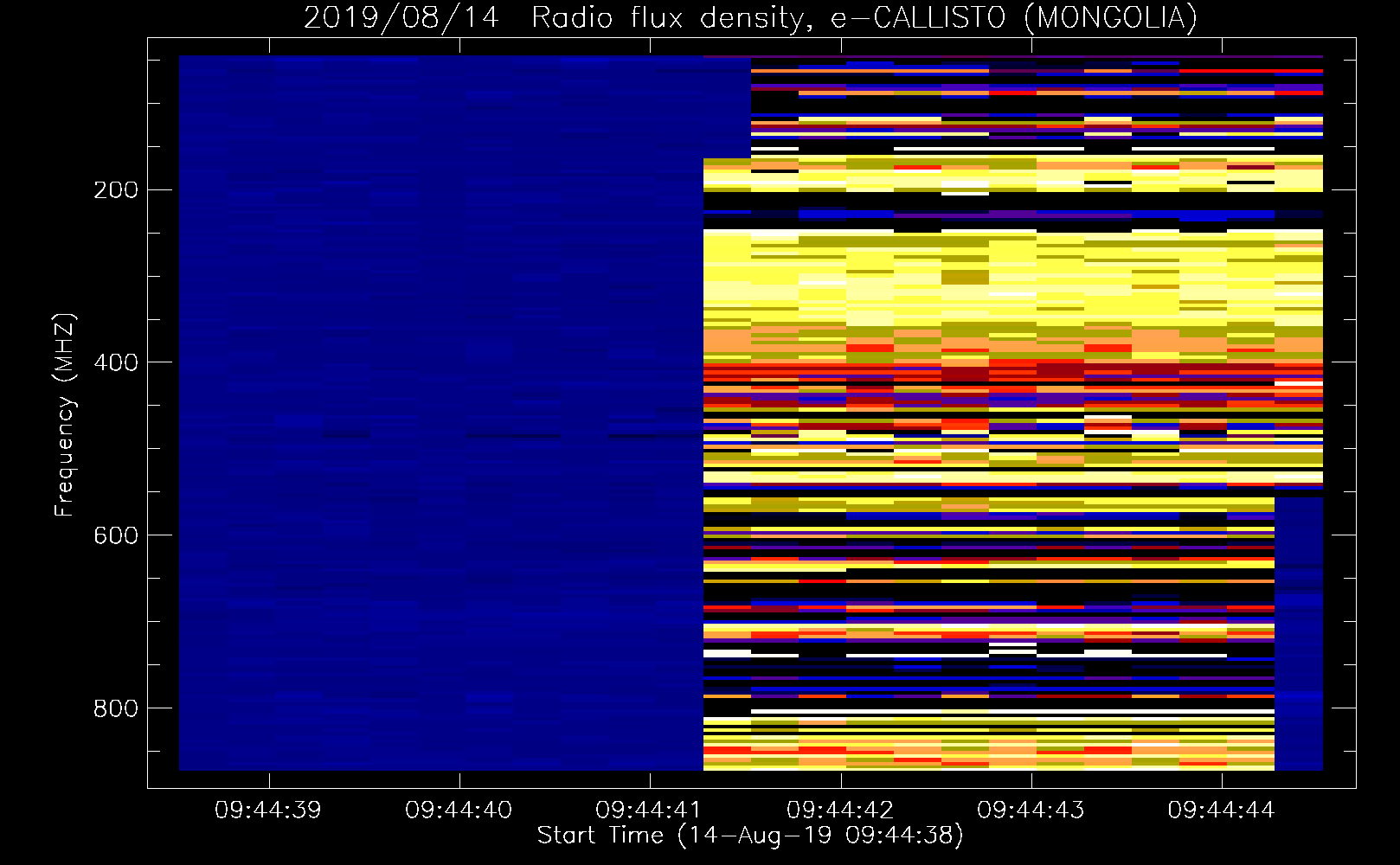Click the 09:44:43 time tick label
The image size is (1400, 865).
coord(1031,811)
